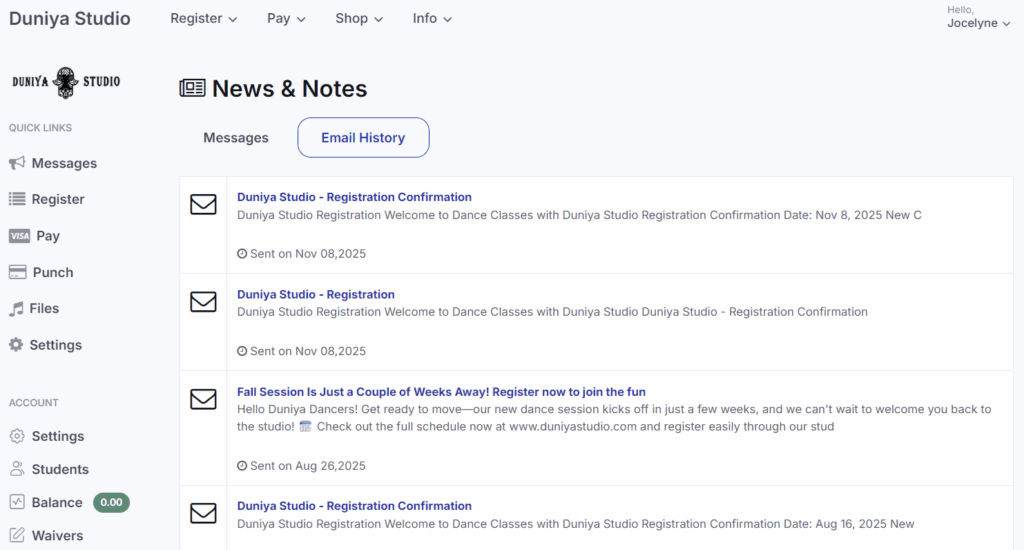Image resolution: width=1024 pixels, height=550 pixels.
Task: Click the Waivers edit icon
Action: pos(17,535)
